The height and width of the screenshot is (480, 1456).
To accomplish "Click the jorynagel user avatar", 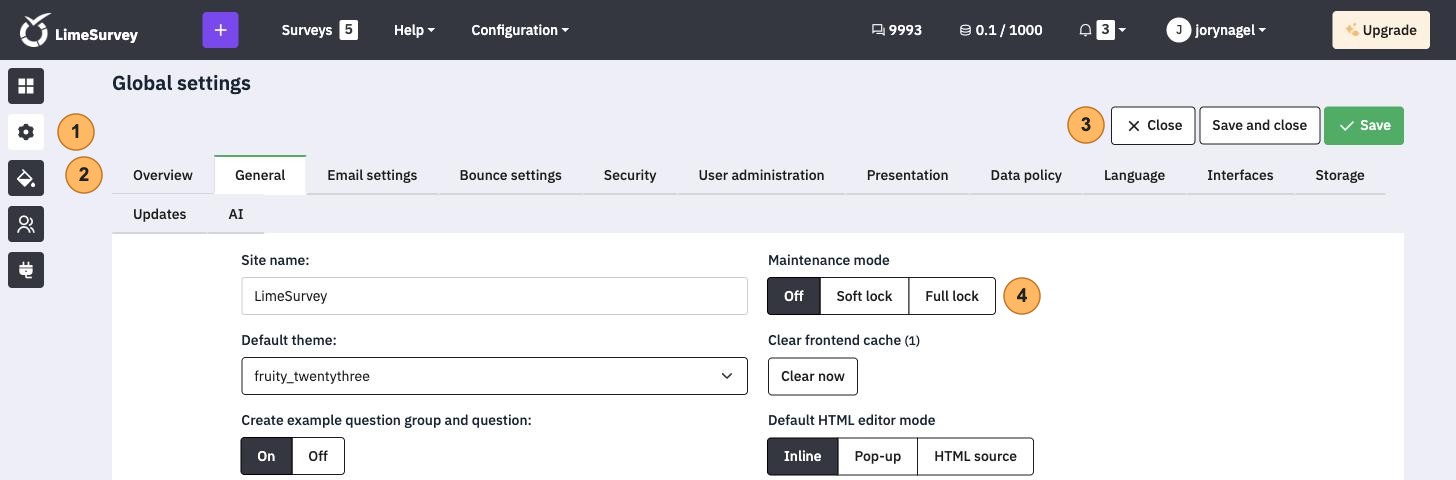I will click(1179, 30).
